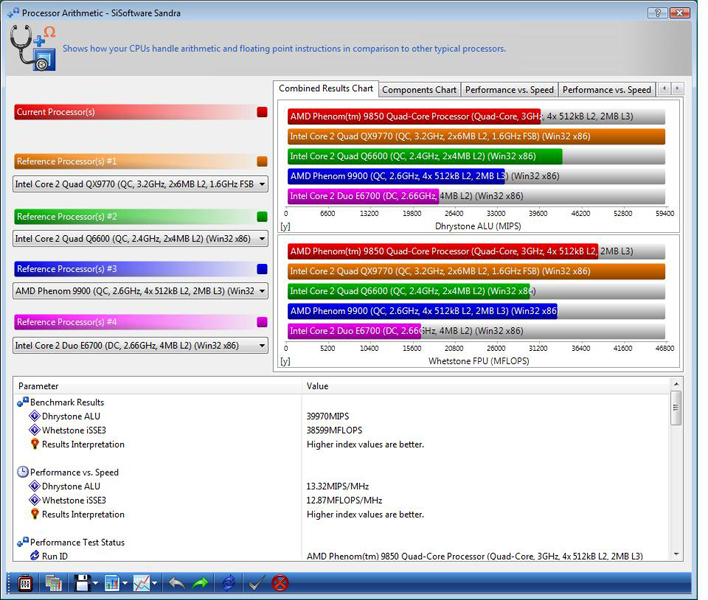The width and height of the screenshot is (708, 600).
Task: Click the checkmark OK icon
Action: point(256,583)
